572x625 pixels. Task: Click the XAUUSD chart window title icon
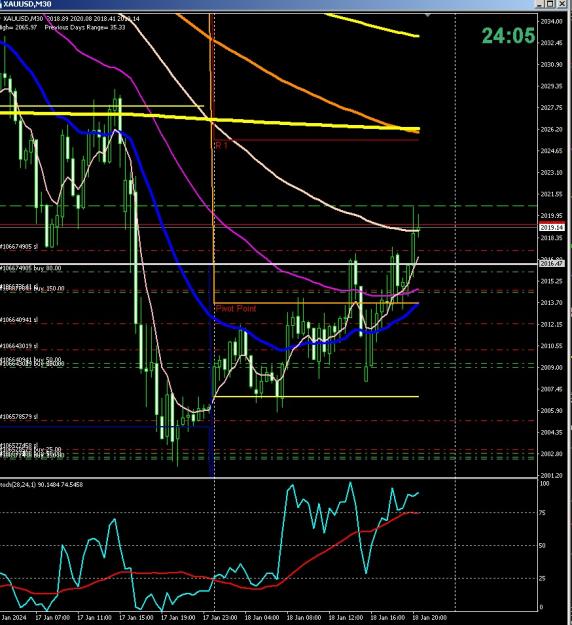(x=2, y=4)
